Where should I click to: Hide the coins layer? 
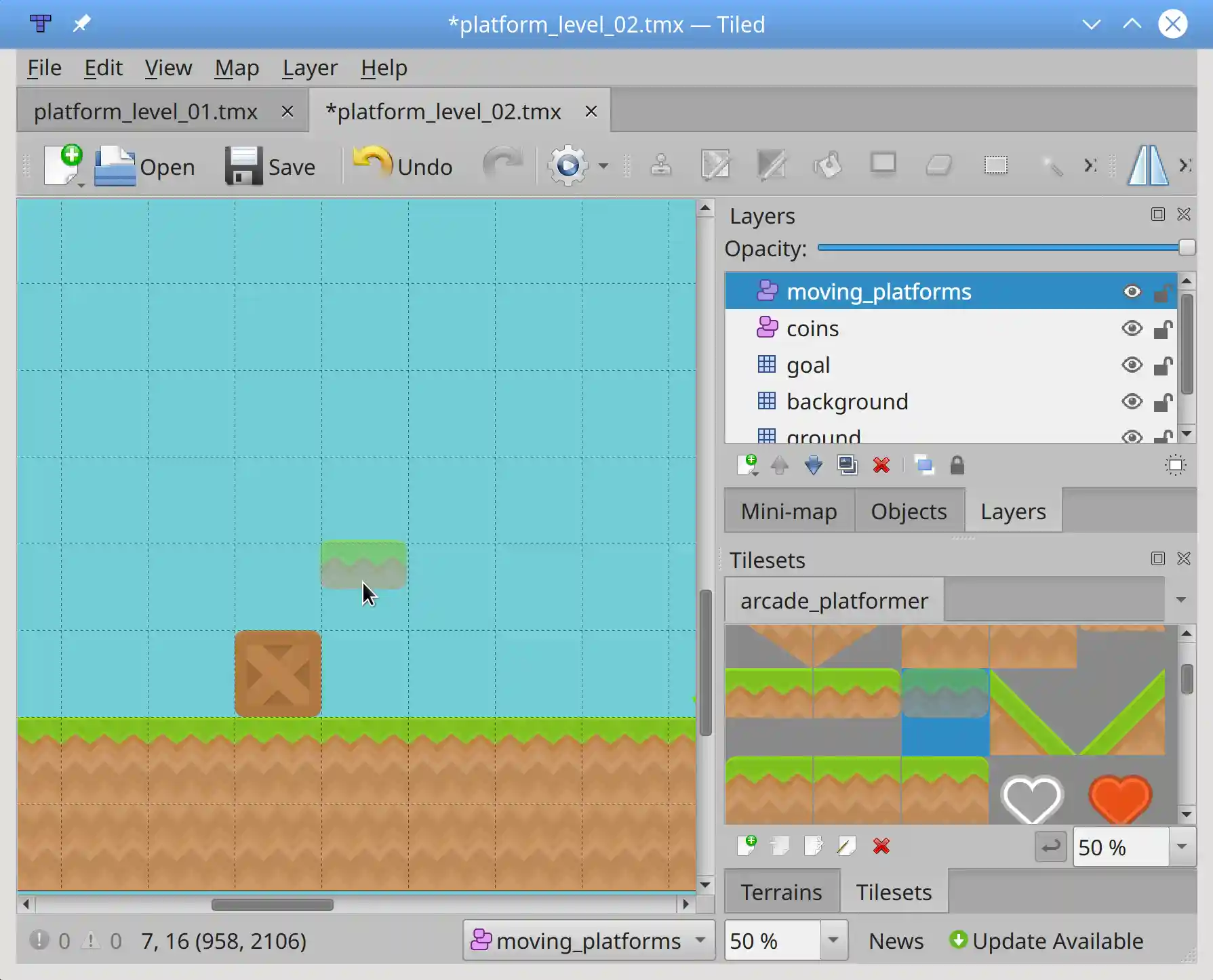1132,328
